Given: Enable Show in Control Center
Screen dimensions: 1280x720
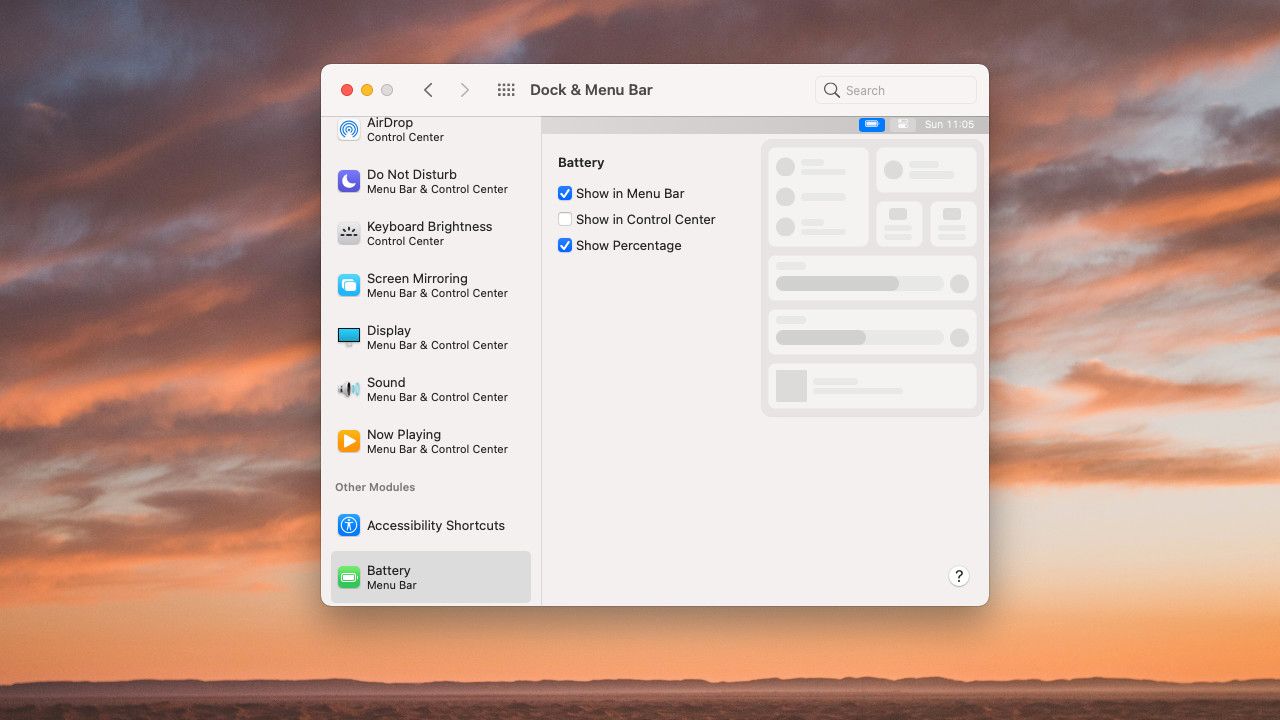Looking at the screenshot, I should pos(565,219).
